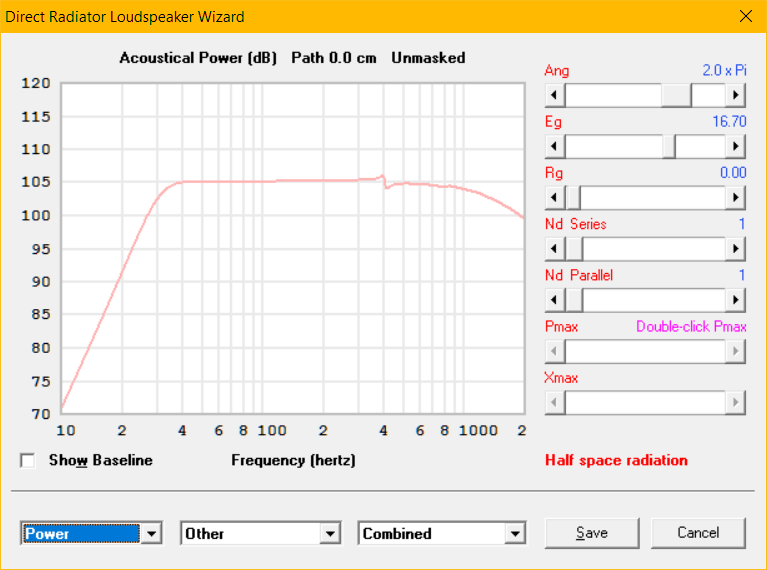Click the Xmax label
This screenshot has height=570, width=767.
click(x=561, y=378)
